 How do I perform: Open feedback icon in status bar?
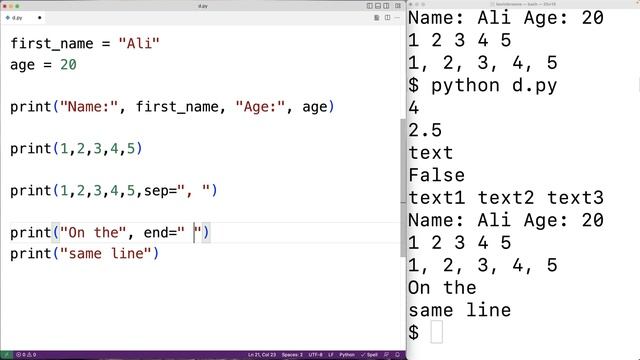tap(387, 355)
